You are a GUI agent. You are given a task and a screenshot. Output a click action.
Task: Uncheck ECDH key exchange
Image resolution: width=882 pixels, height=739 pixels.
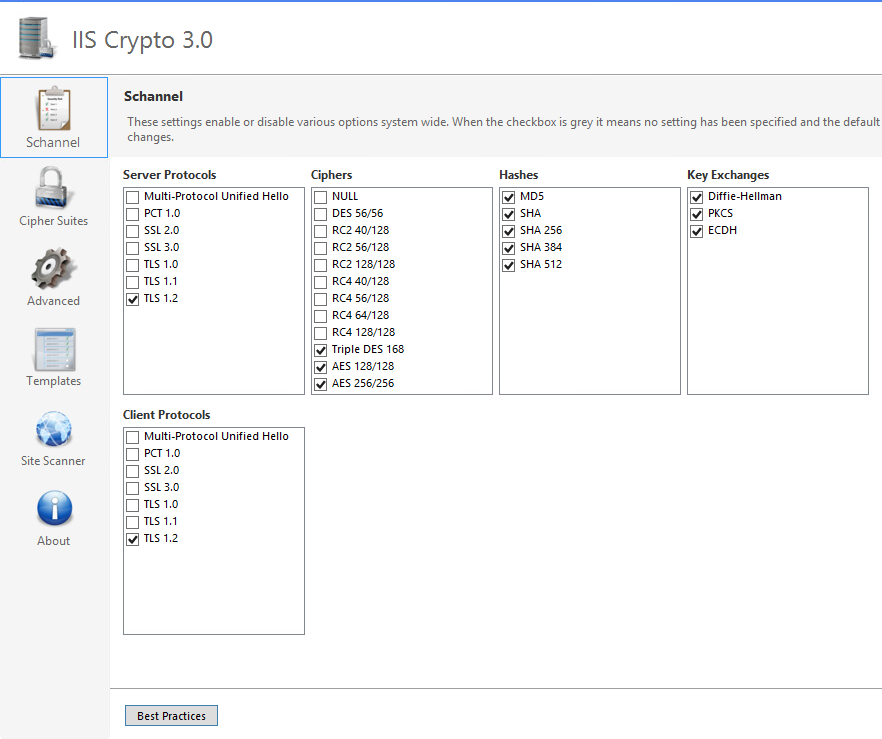coord(697,231)
